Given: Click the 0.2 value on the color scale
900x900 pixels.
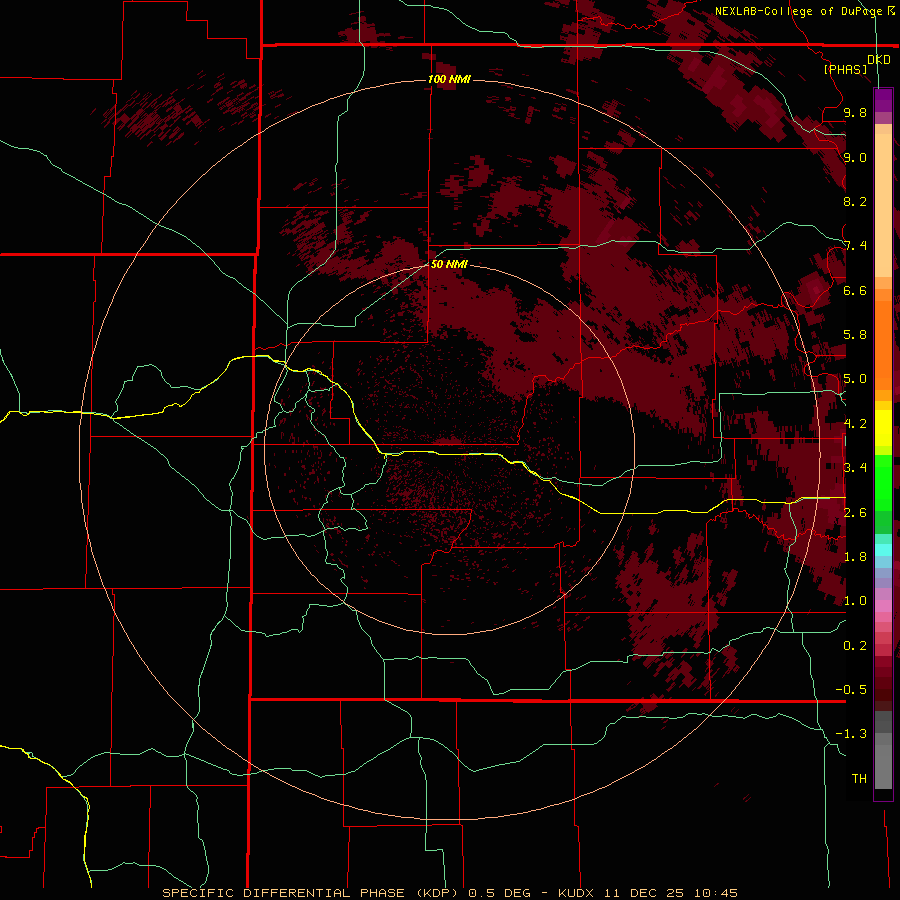Looking at the screenshot, I should [855, 646].
